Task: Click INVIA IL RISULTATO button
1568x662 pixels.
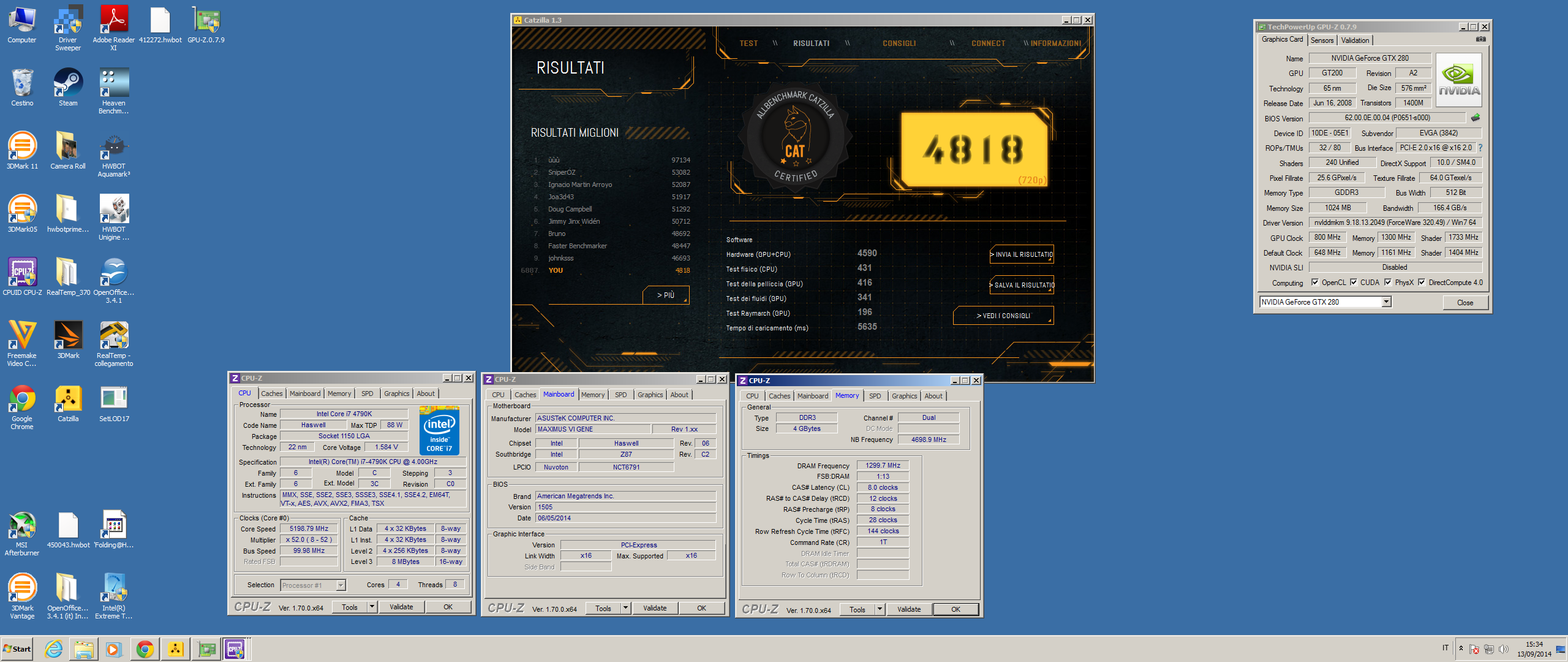Action: pyautogui.click(x=1022, y=254)
